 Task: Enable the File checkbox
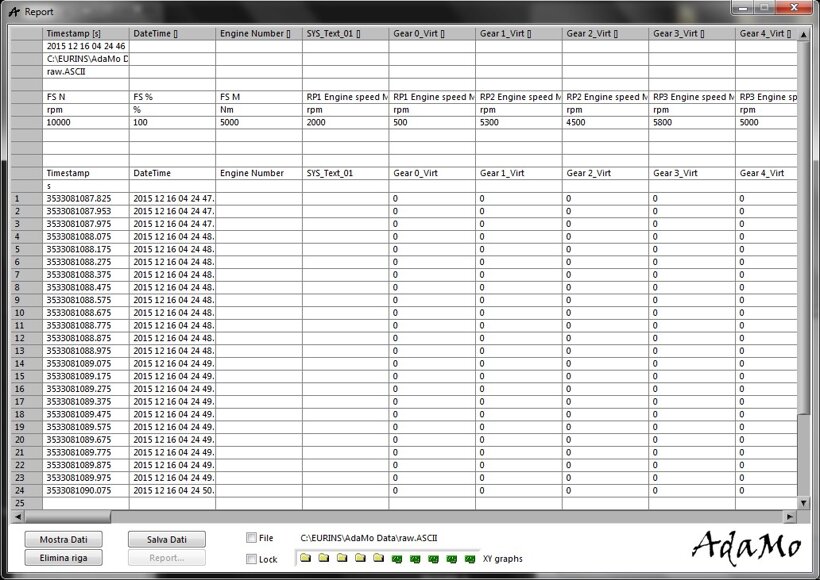click(251, 538)
